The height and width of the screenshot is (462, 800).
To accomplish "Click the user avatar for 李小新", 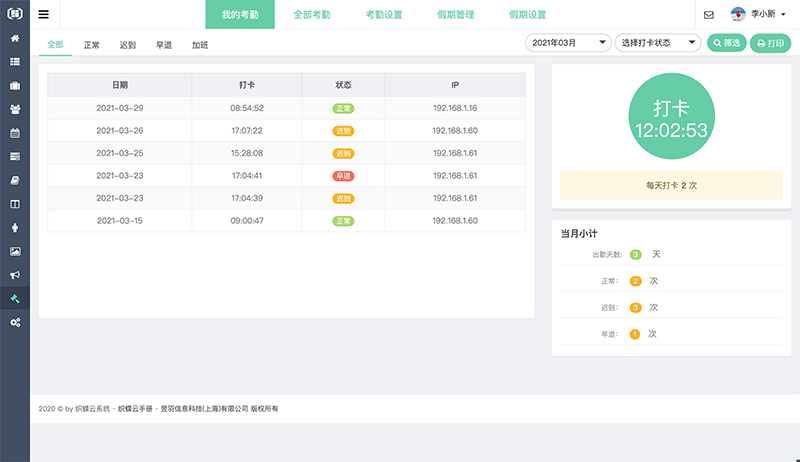I will pos(738,14).
